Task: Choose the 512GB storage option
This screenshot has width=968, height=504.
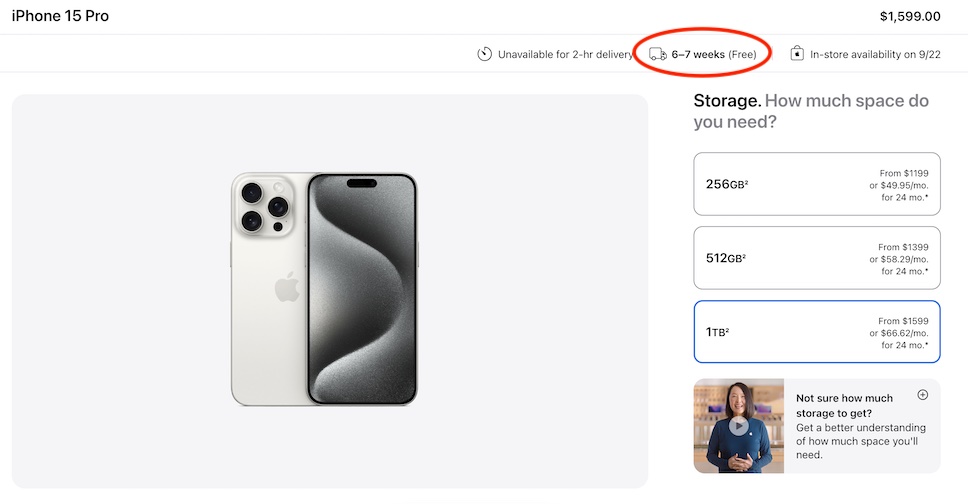Action: tap(817, 258)
